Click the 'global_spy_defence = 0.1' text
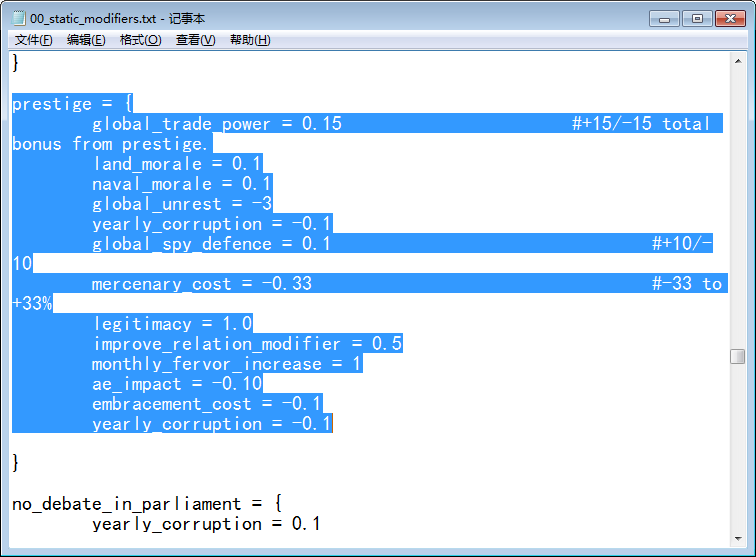The image size is (756, 557). pyautogui.click(x=211, y=244)
